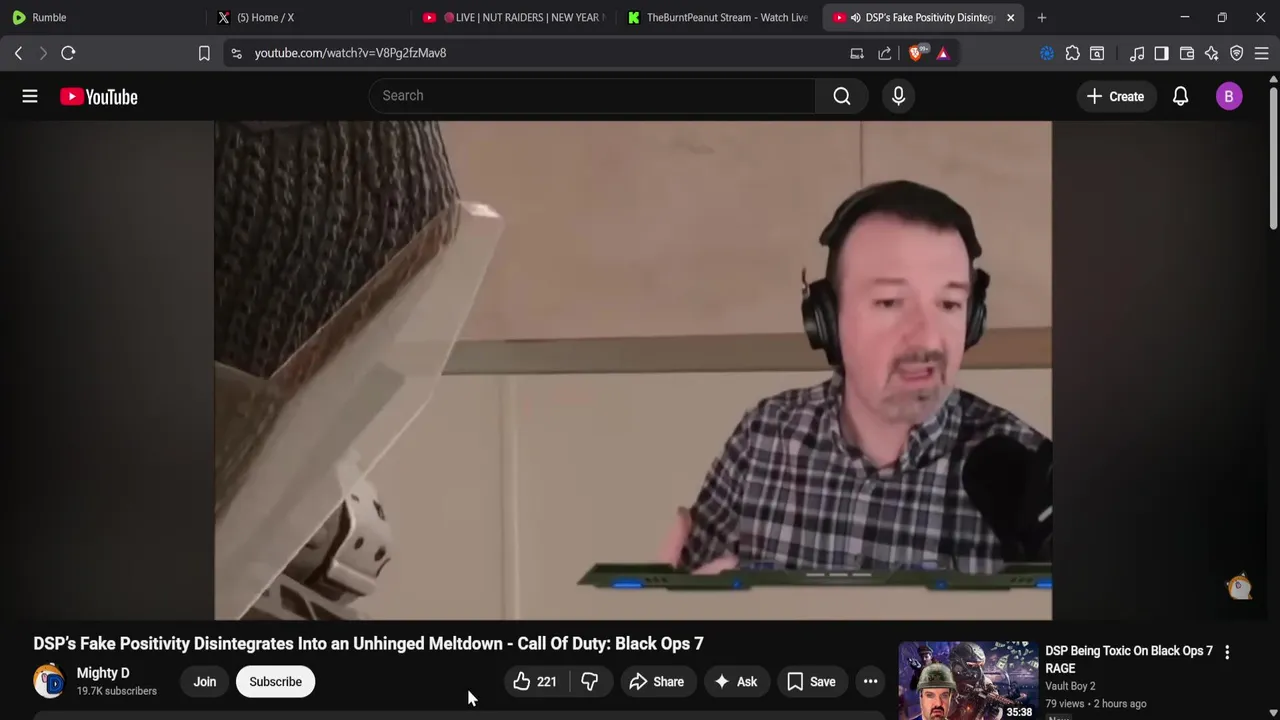Click the Brave Rewards triangle icon
The width and height of the screenshot is (1280, 720).
click(x=943, y=53)
